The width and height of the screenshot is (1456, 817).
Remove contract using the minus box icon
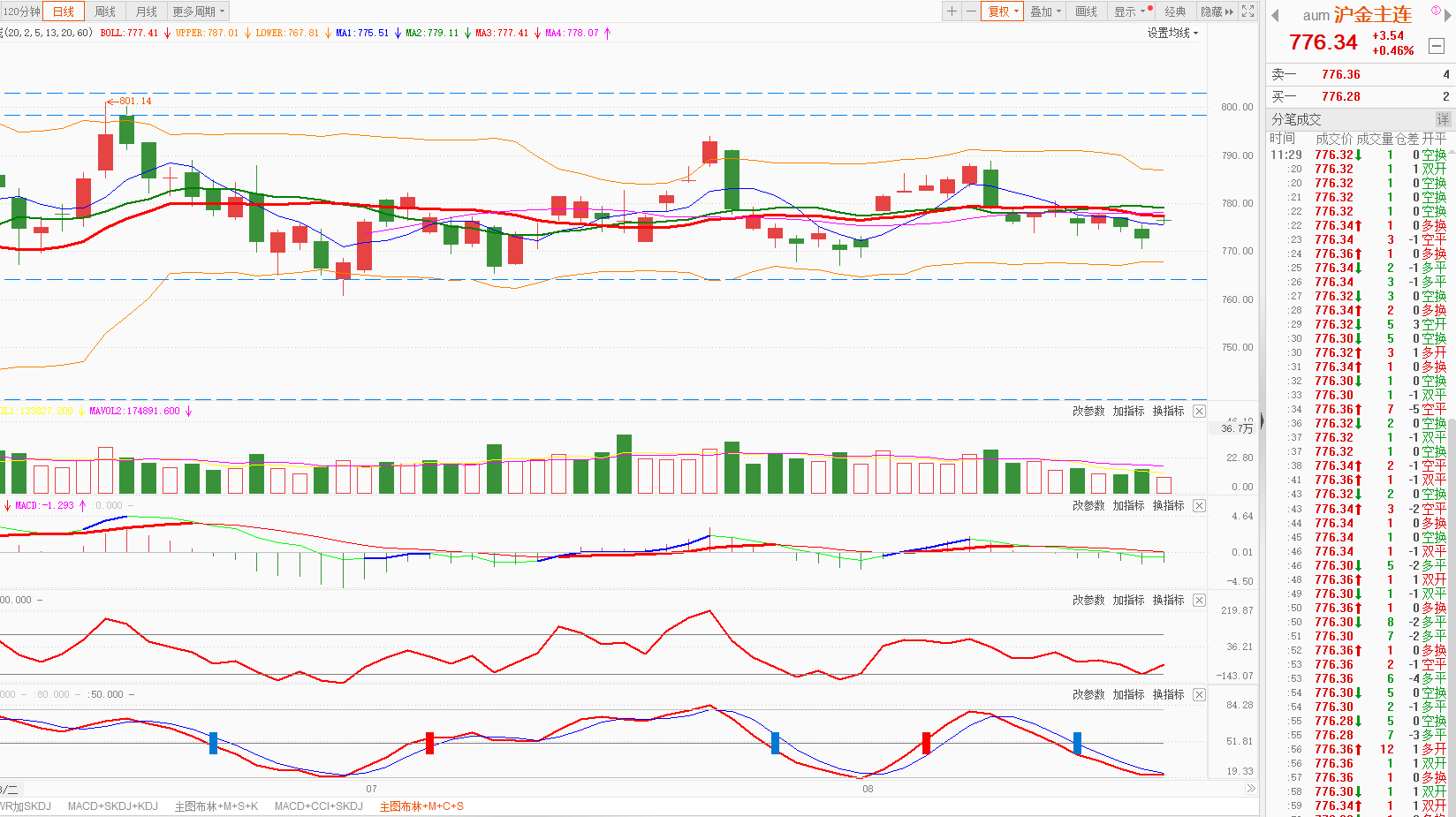click(x=1437, y=46)
